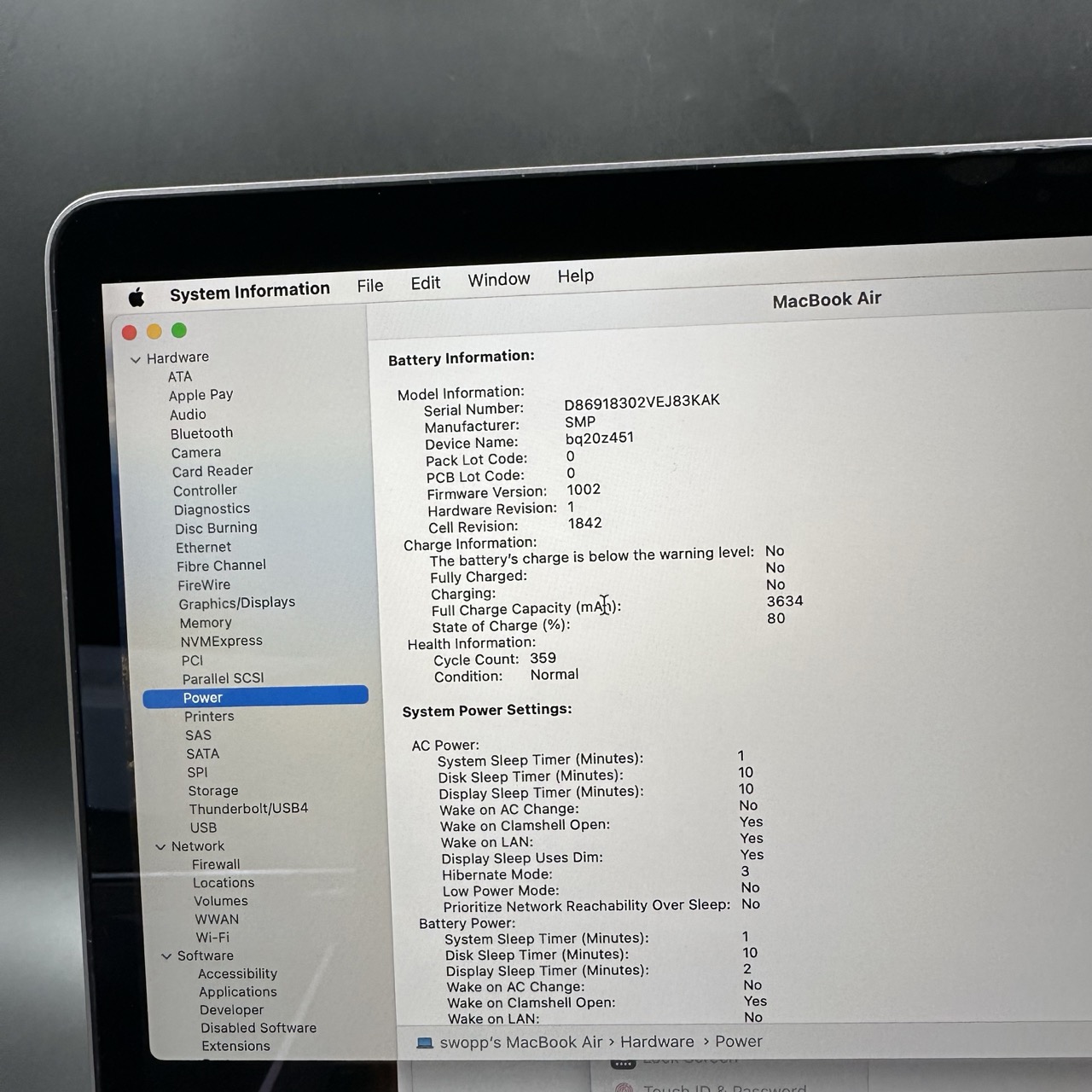Select FireWire in the sidebar

(204, 585)
